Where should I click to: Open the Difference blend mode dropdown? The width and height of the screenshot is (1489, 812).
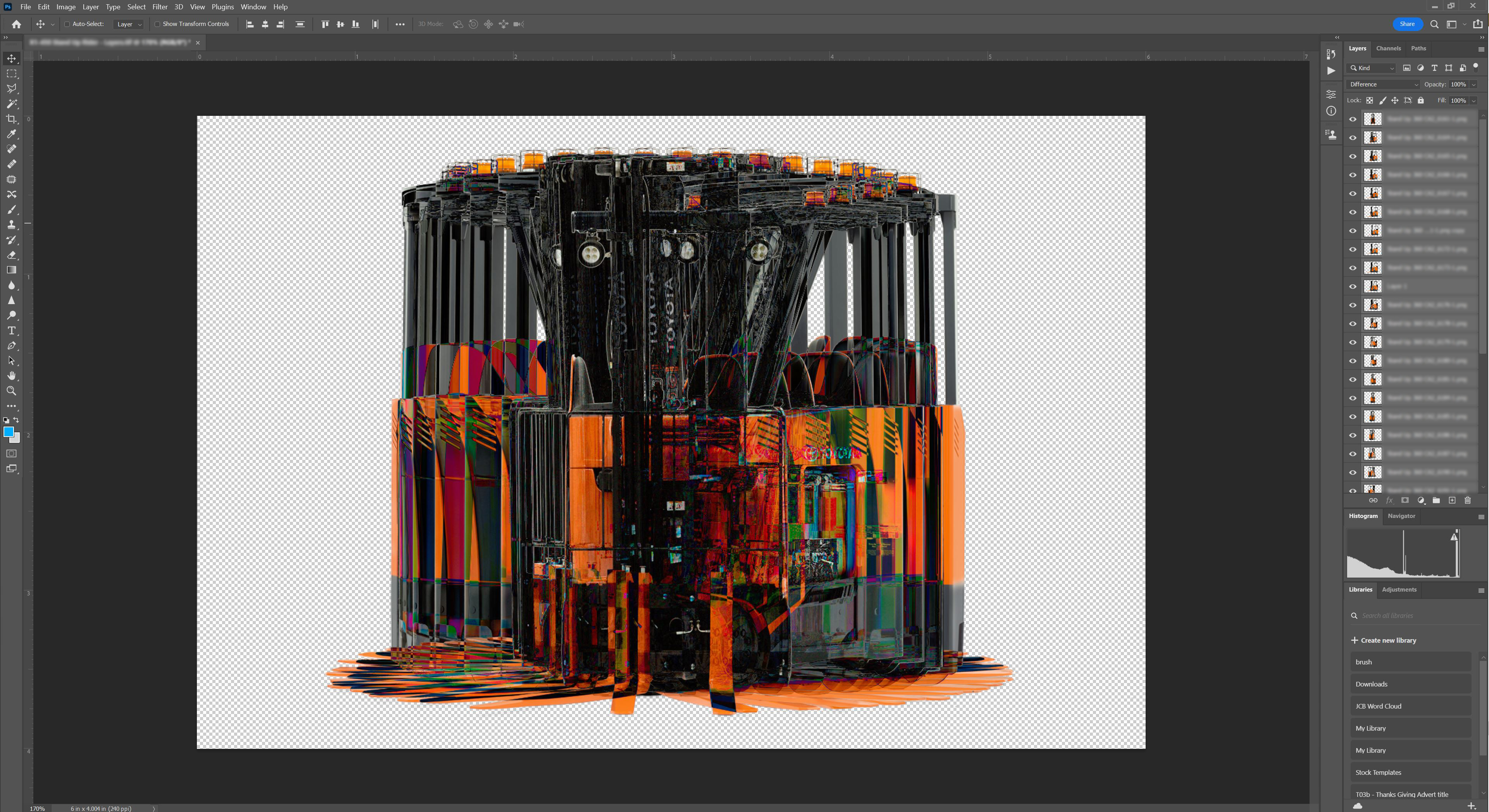point(1383,84)
